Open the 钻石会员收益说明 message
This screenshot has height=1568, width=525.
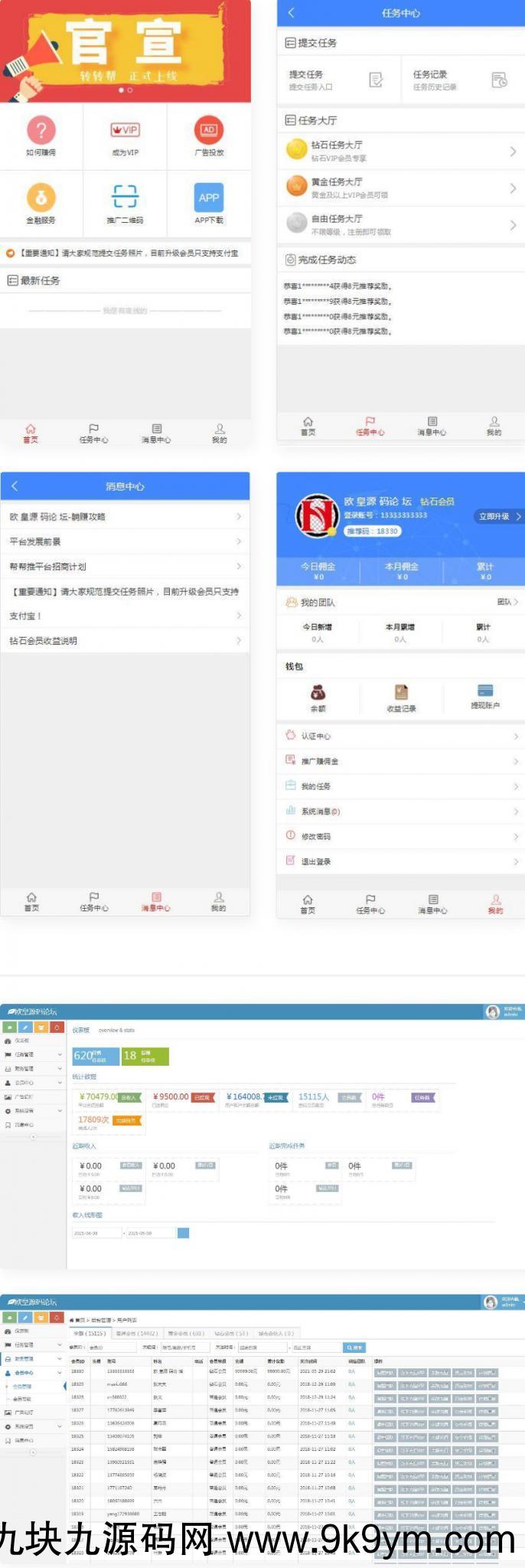[x=125, y=641]
